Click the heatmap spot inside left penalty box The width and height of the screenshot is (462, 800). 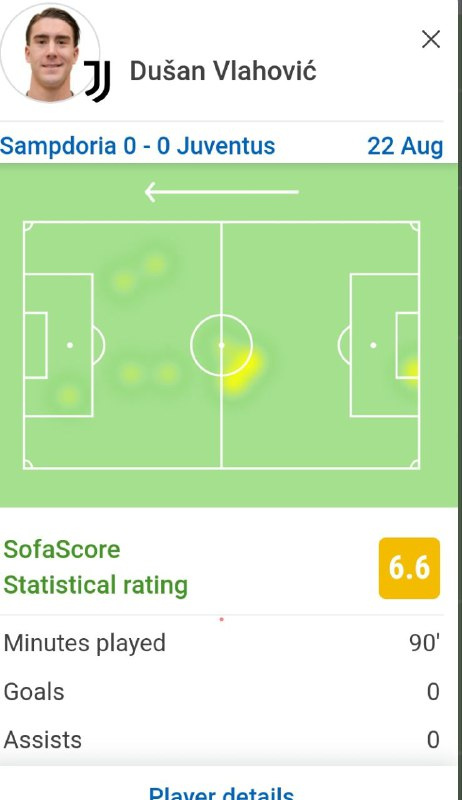[x=68, y=395]
